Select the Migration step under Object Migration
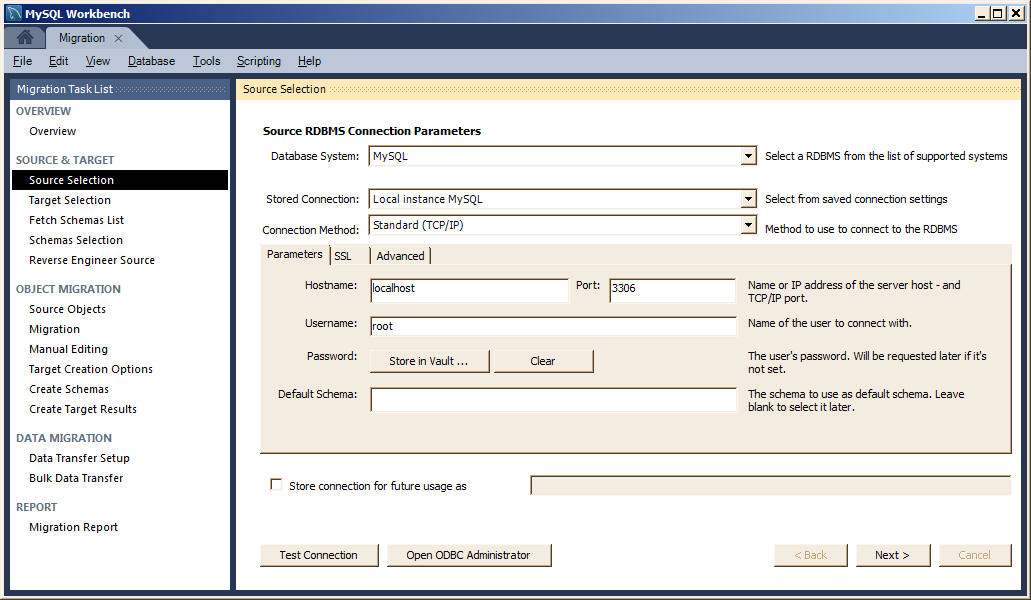 [54, 329]
